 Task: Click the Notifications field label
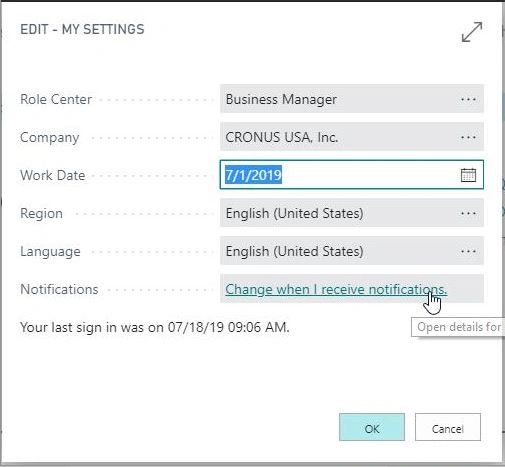(59, 289)
